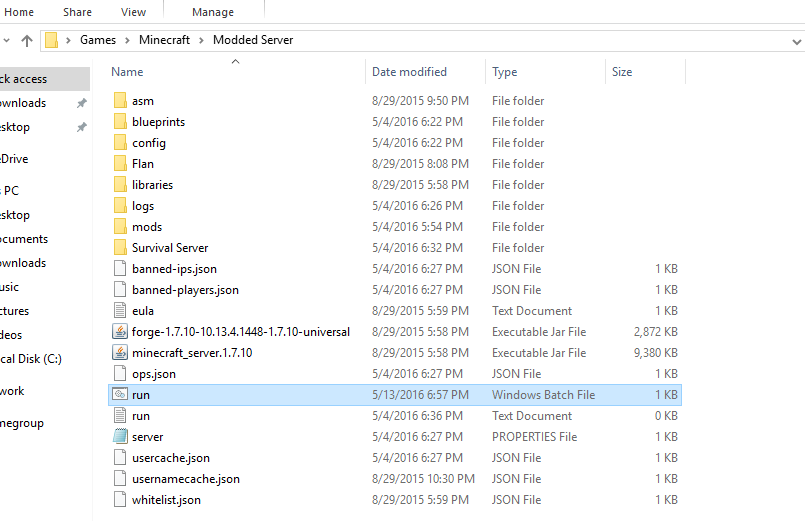Image resolution: width=805 pixels, height=521 pixels.
Task: Open OneDrive in the navigation pane
Action: click(x=14, y=159)
